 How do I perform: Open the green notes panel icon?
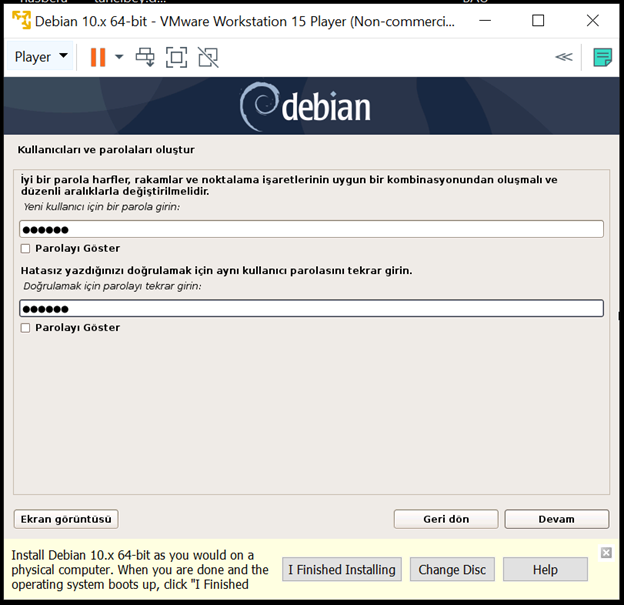(603, 57)
